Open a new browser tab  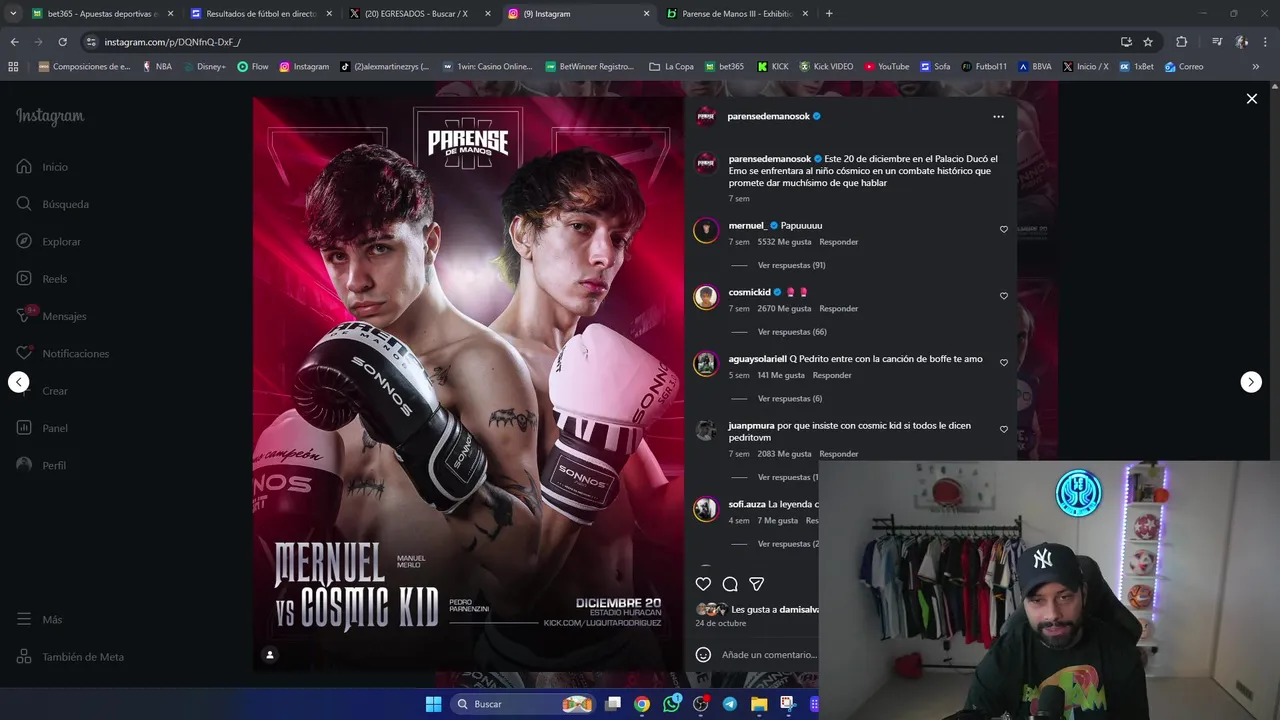pyautogui.click(x=829, y=14)
